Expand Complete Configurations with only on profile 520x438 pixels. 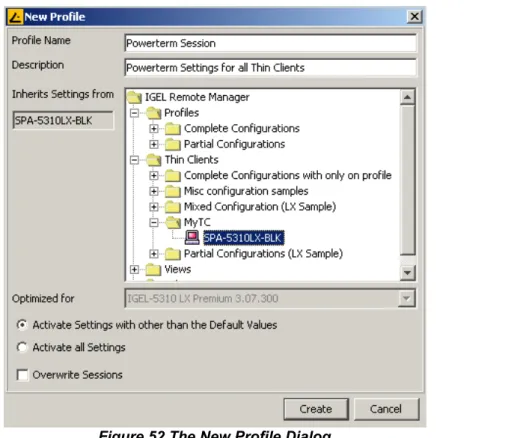click(154, 176)
